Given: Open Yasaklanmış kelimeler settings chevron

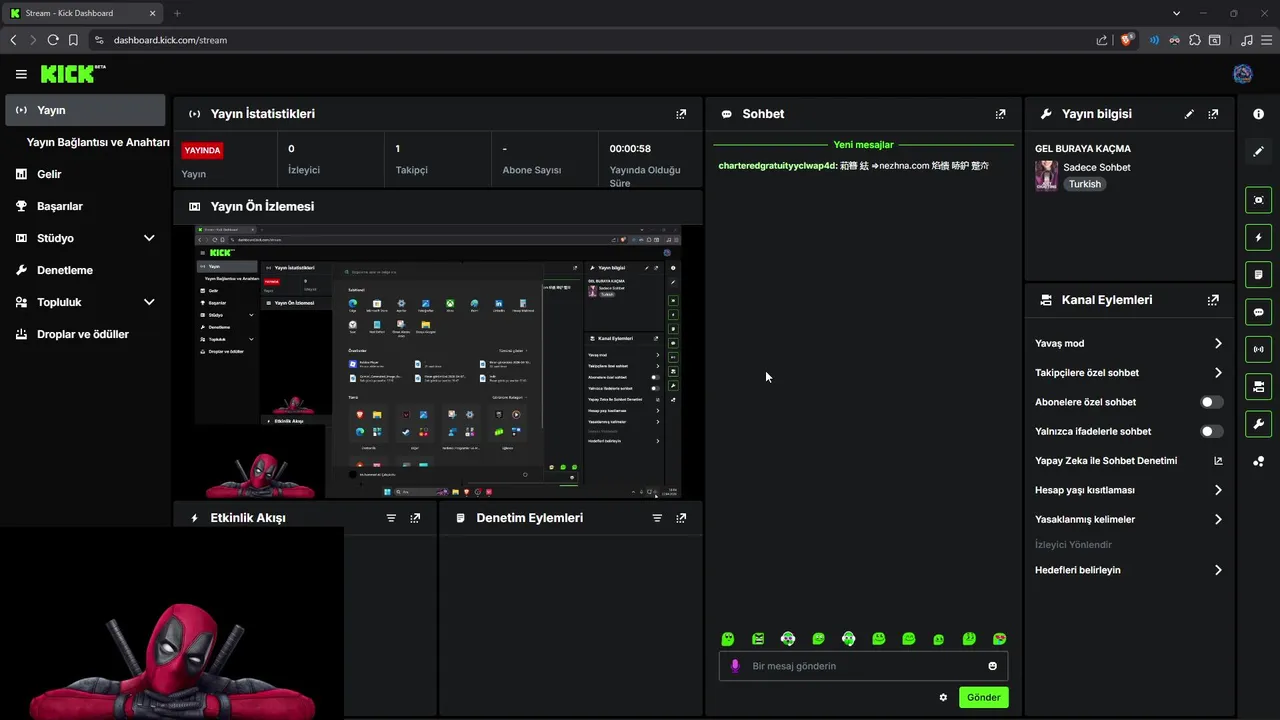Looking at the screenshot, I should point(1218,520).
